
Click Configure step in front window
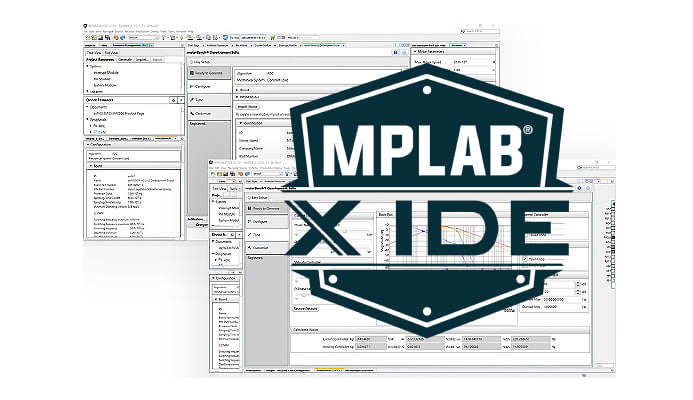click(267, 221)
